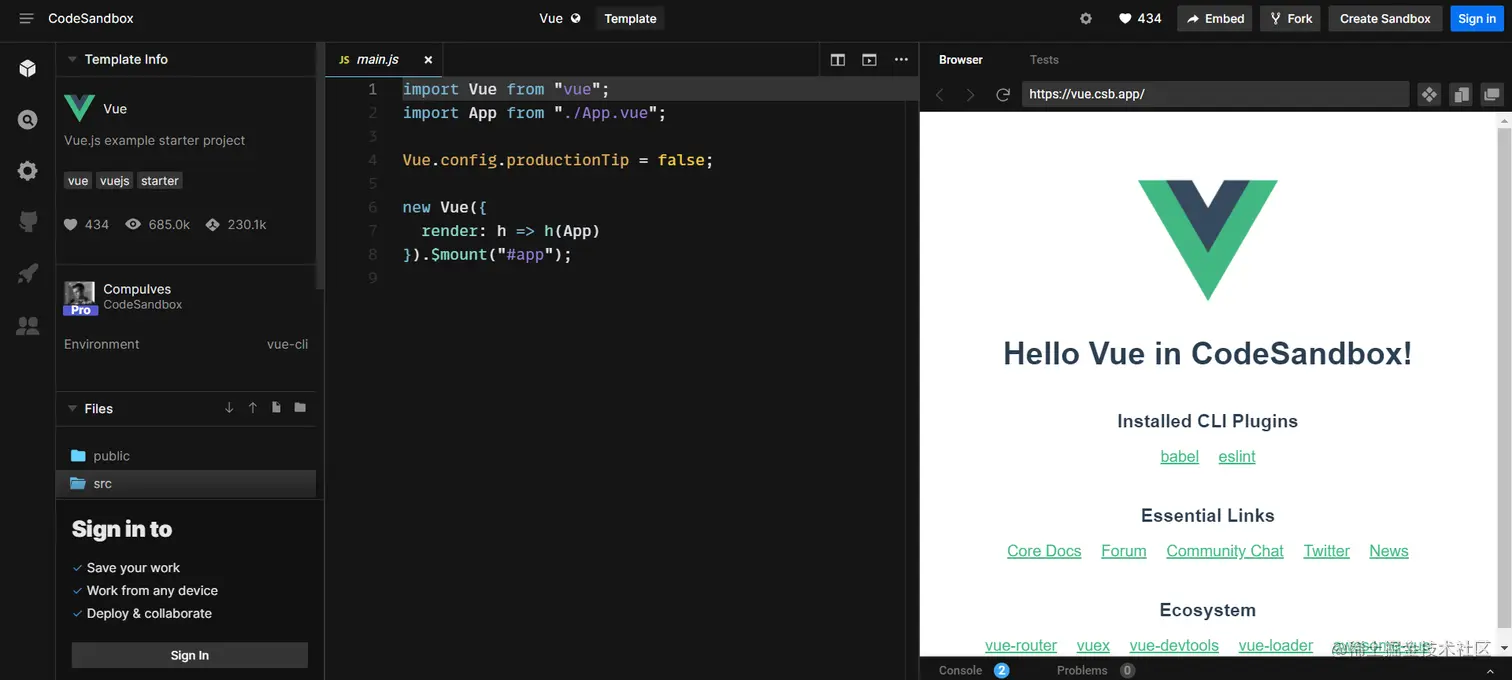
Task: Click the vuejs tag
Action: pos(115,181)
